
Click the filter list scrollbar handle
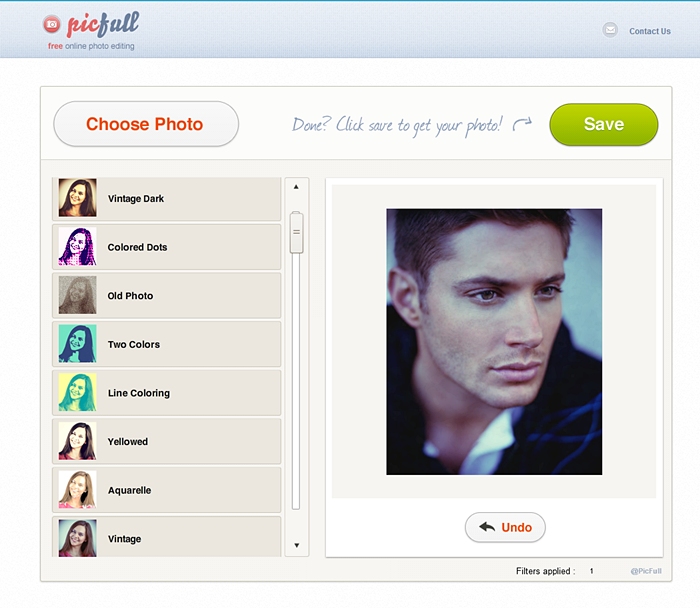tap(296, 232)
